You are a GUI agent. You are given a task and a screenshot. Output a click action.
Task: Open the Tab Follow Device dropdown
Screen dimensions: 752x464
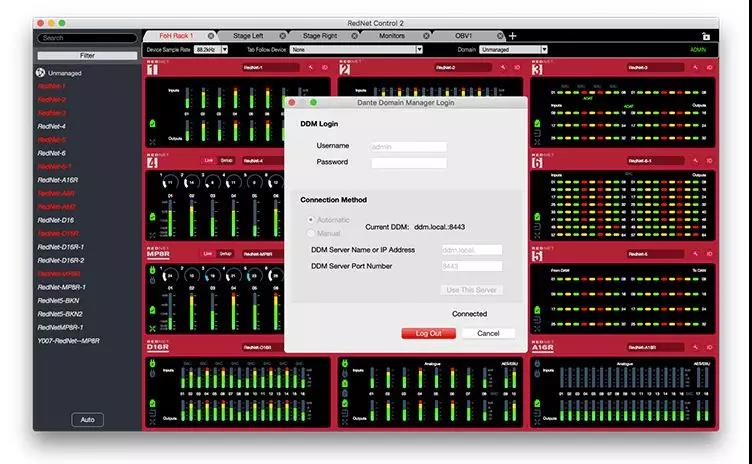click(356, 49)
